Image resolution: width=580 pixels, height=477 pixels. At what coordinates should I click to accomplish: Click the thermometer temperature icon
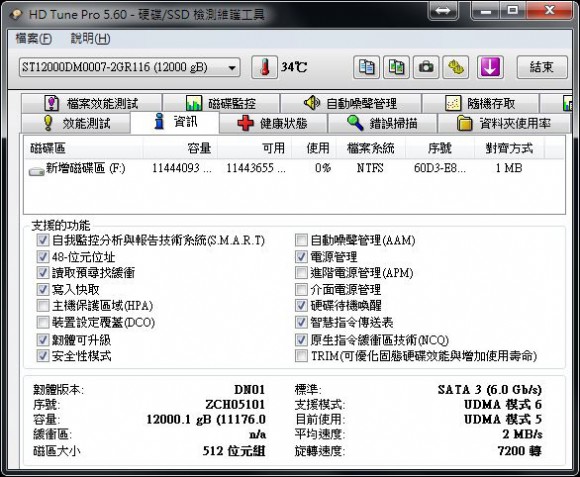pos(264,67)
